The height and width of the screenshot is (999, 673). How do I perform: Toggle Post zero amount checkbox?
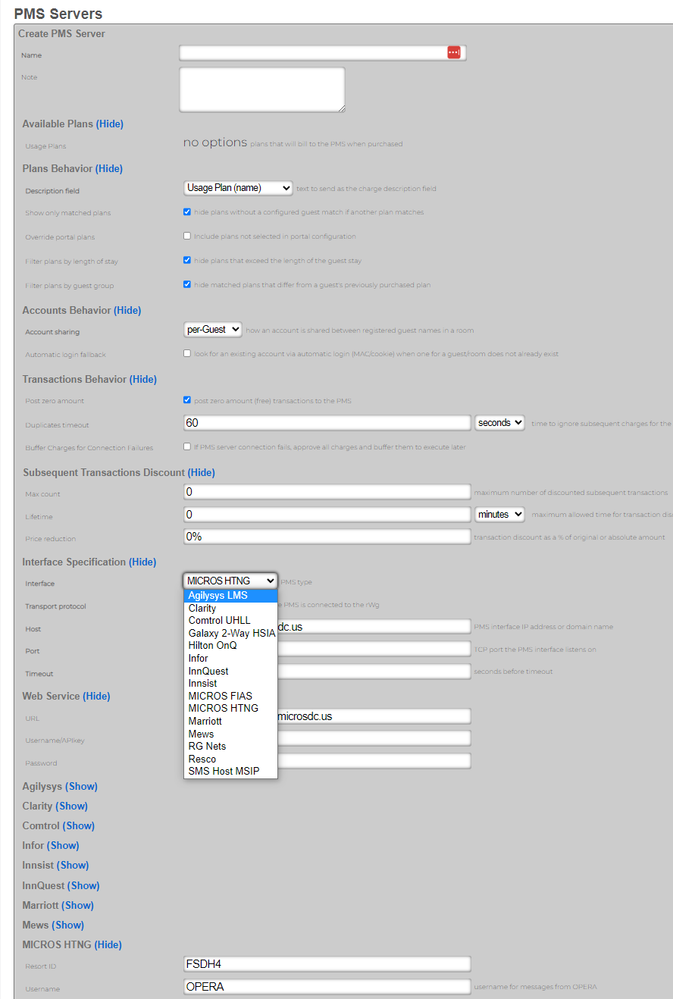pos(188,400)
